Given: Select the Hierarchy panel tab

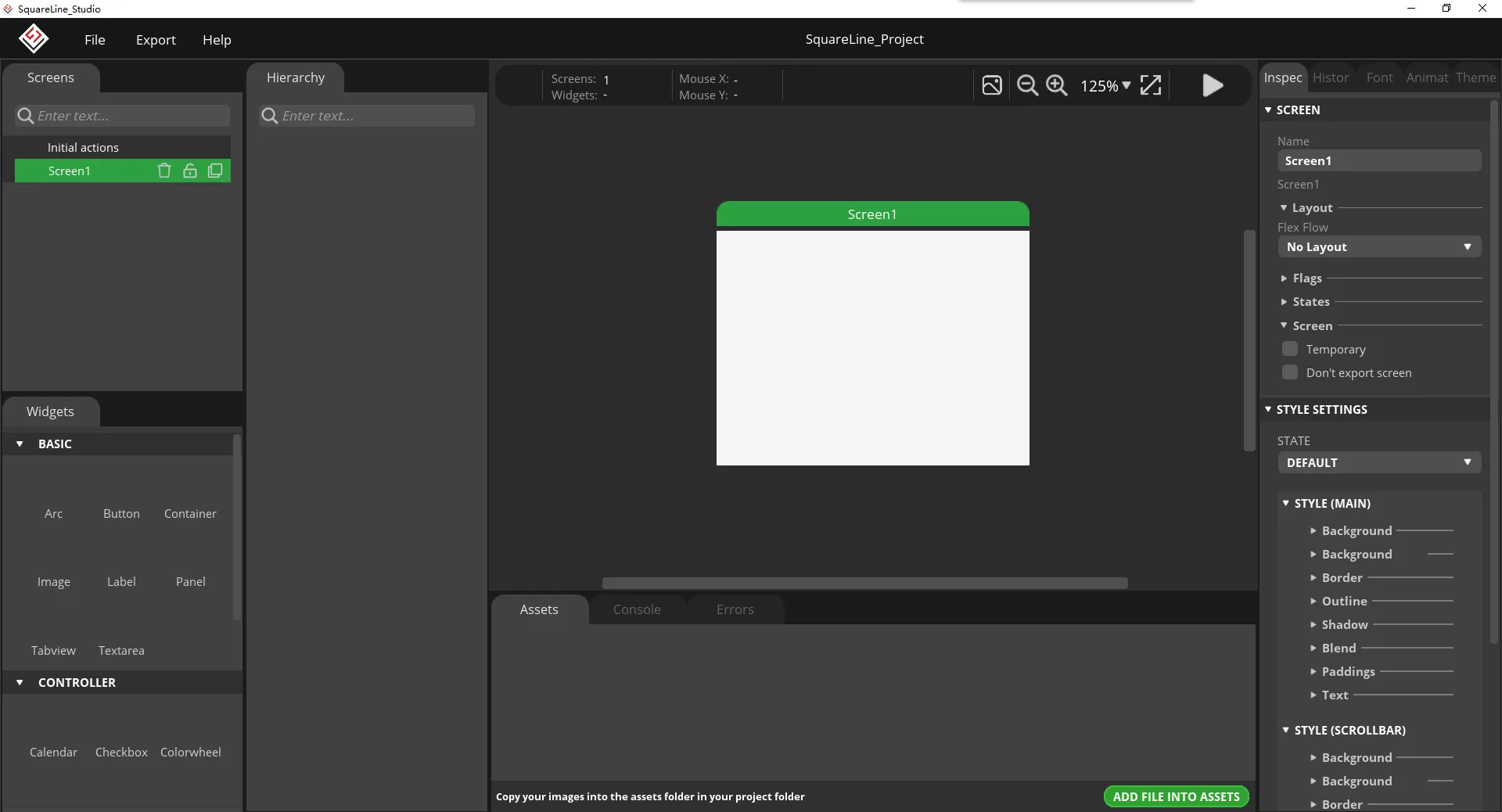Looking at the screenshot, I should coord(296,77).
